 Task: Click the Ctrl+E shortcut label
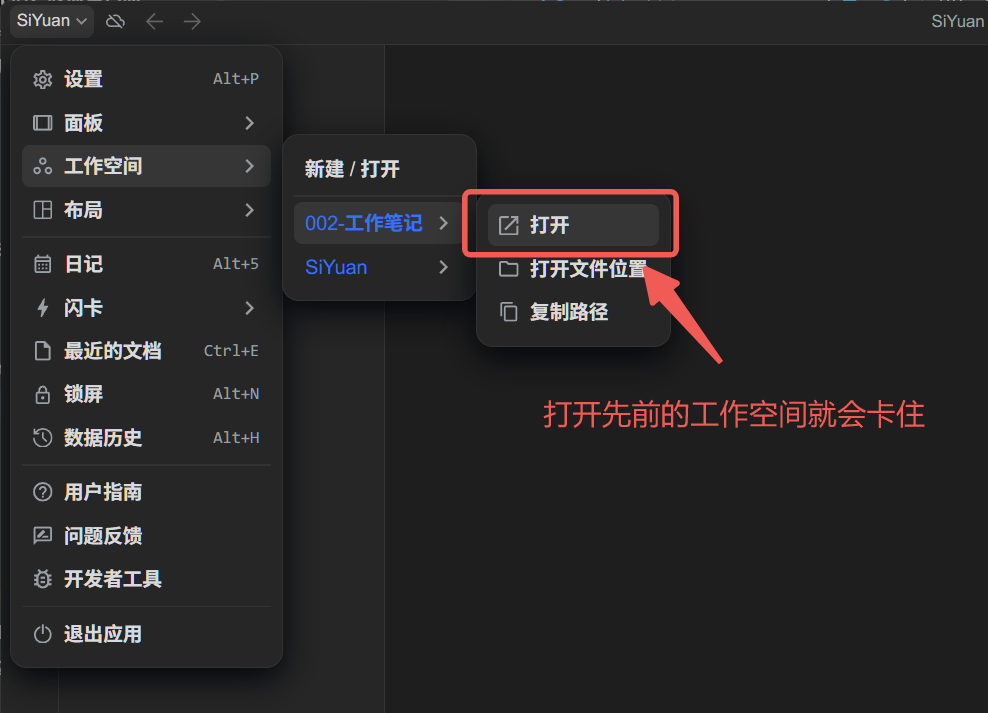(231, 351)
